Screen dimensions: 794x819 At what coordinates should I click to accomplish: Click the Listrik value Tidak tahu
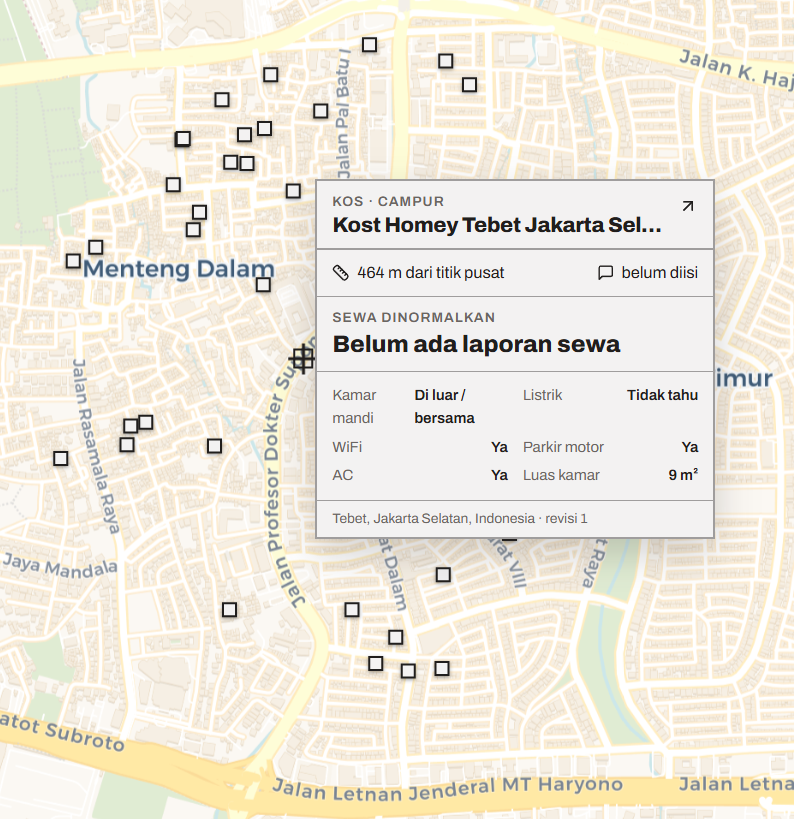tap(662, 395)
